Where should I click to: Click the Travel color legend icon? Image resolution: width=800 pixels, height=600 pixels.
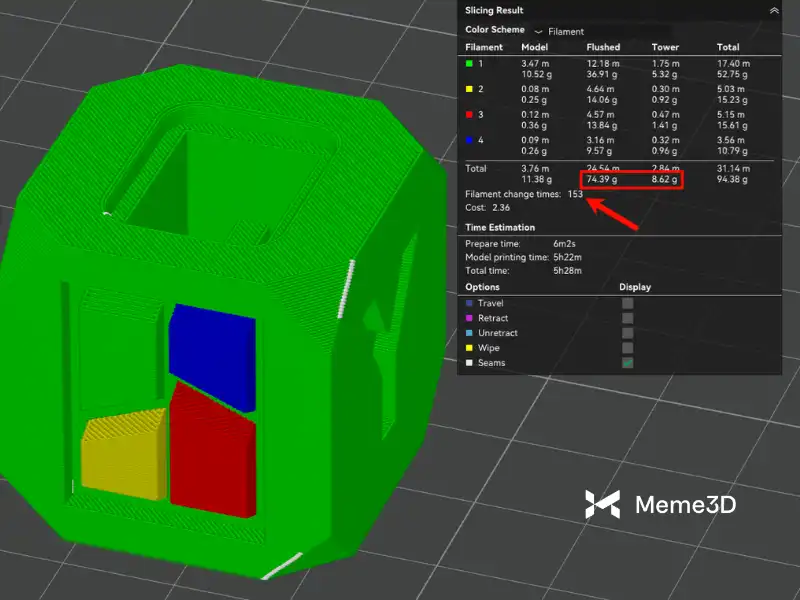470,303
